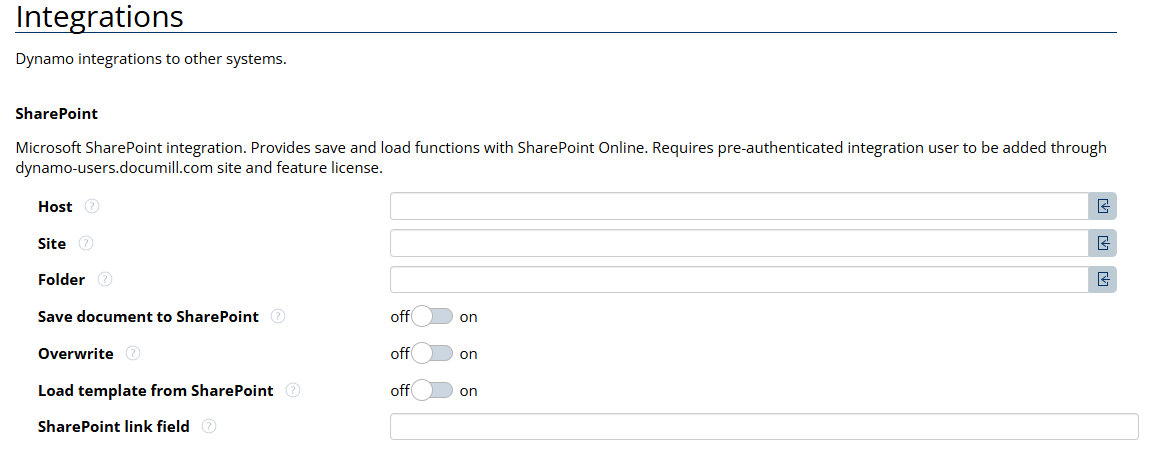Click the insert-field icon on Host input
This screenshot has height=456, width=1149.
pos(1103,207)
